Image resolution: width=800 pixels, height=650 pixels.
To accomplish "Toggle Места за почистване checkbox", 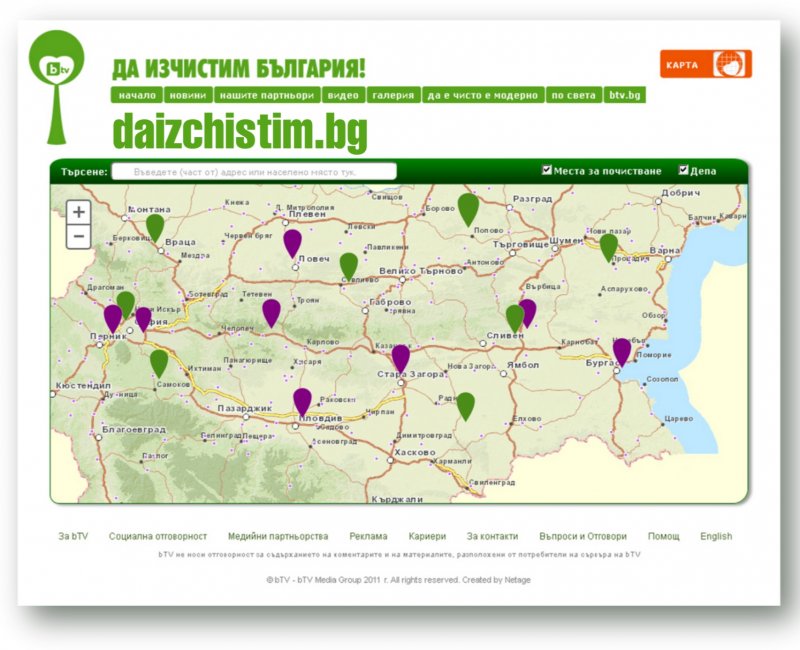I will (547, 170).
